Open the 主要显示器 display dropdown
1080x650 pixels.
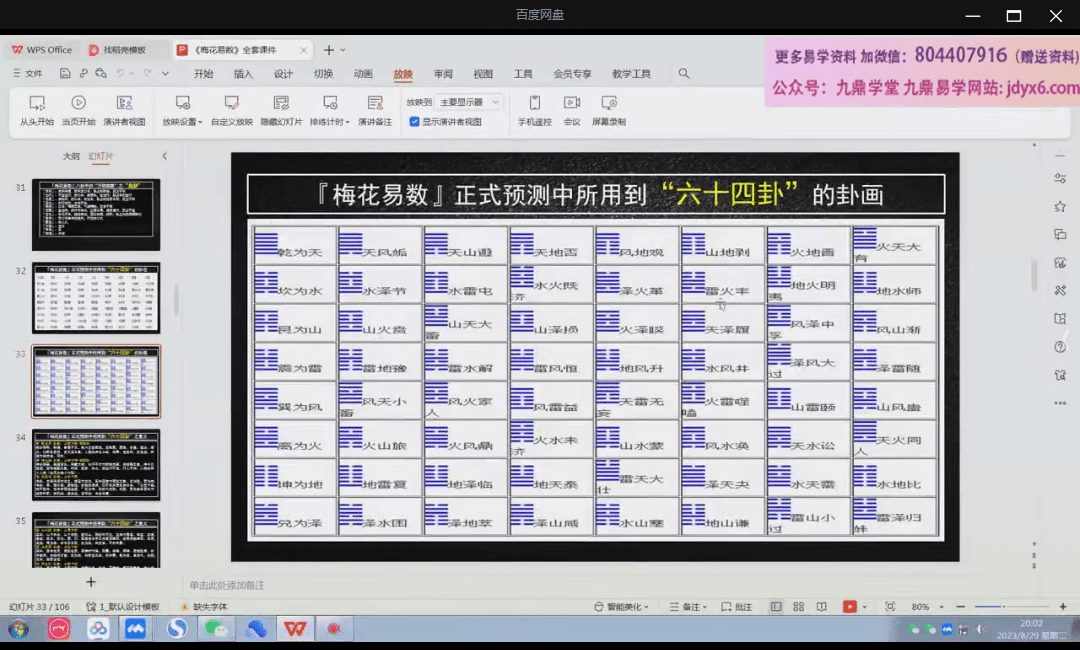pyautogui.click(x=469, y=102)
